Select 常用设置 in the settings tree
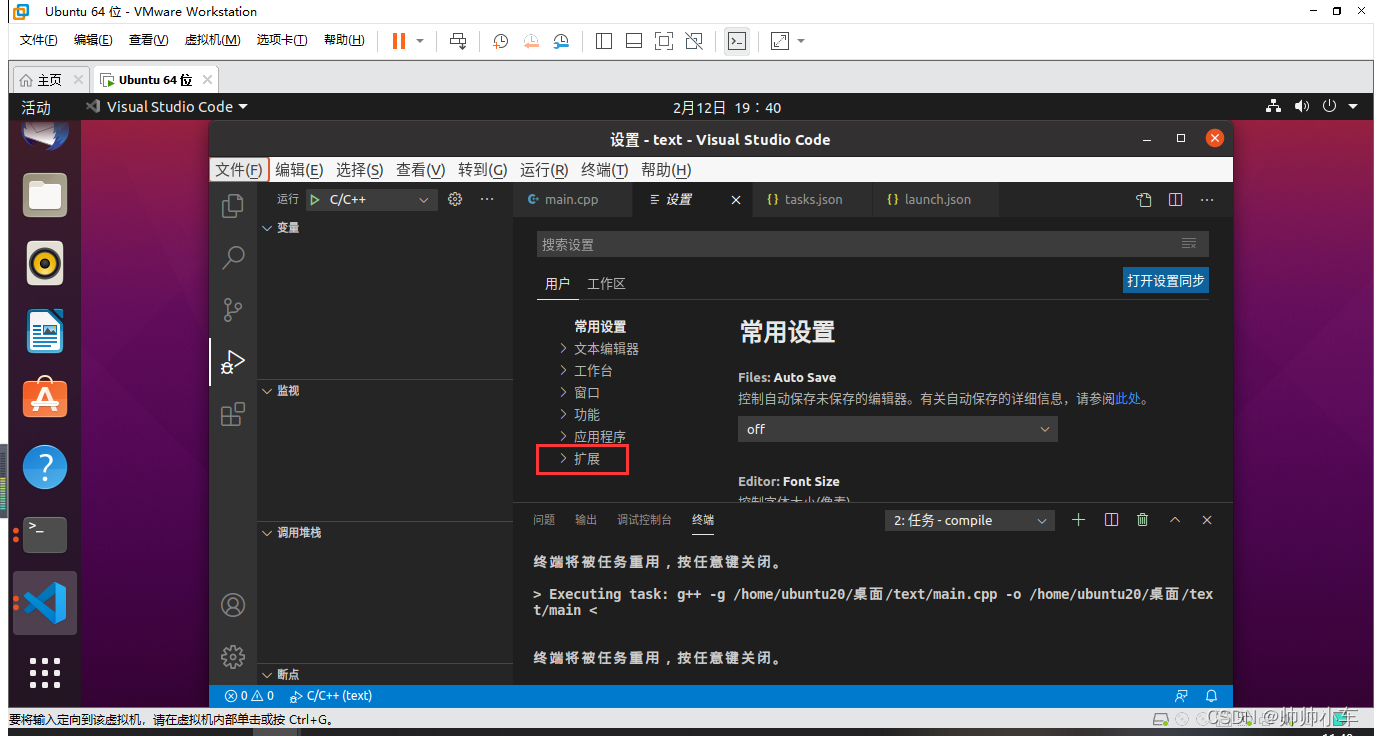Image resolution: width=1374 pixels, height=736 pixels. click(600, 327)
